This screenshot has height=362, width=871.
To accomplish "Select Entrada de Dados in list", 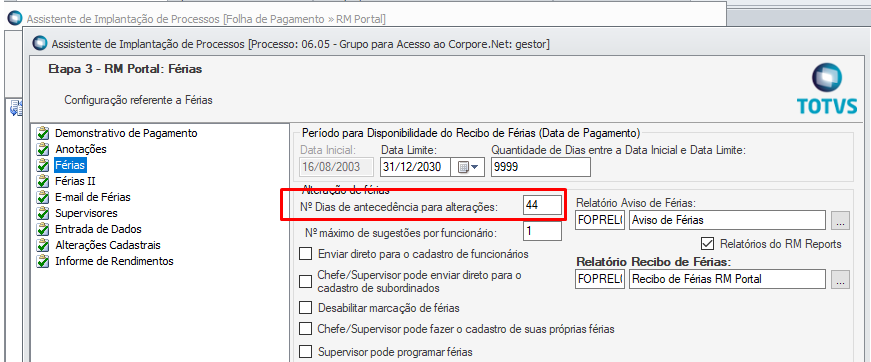I will tap(98, 229).
